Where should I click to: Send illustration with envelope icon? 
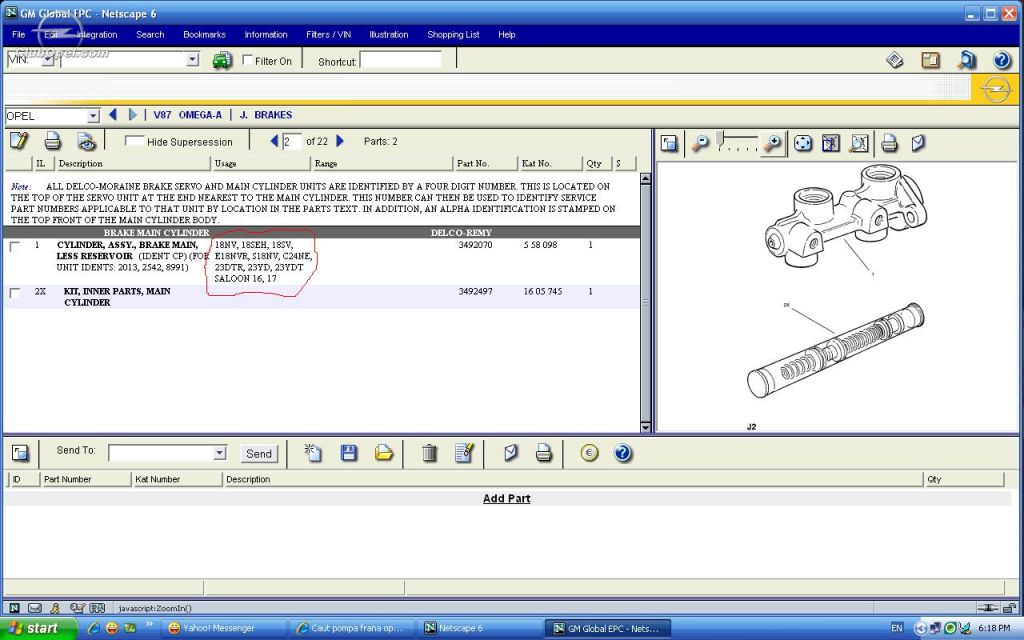tap(918, 143)
